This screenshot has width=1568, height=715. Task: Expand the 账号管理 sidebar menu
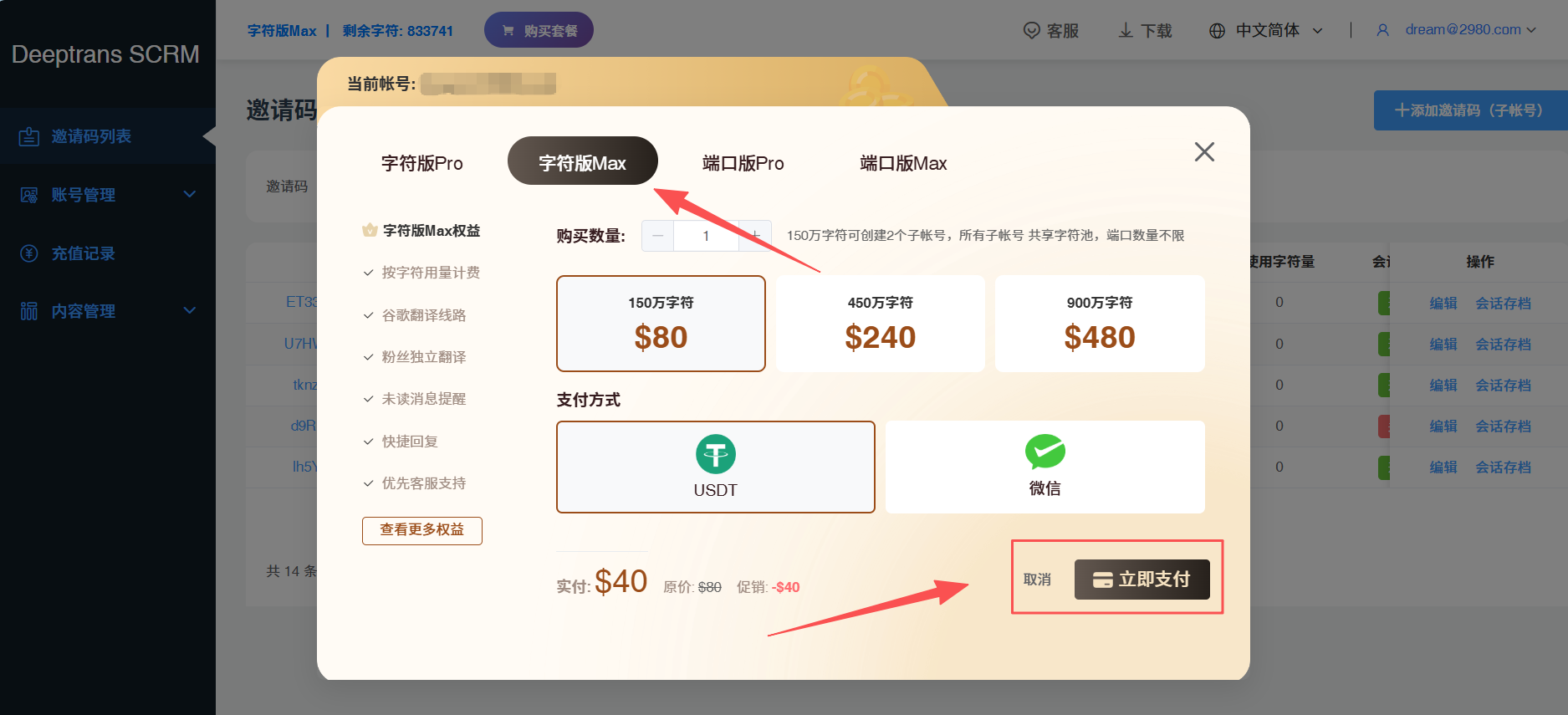pyautogui.click(x=108, y=195)
